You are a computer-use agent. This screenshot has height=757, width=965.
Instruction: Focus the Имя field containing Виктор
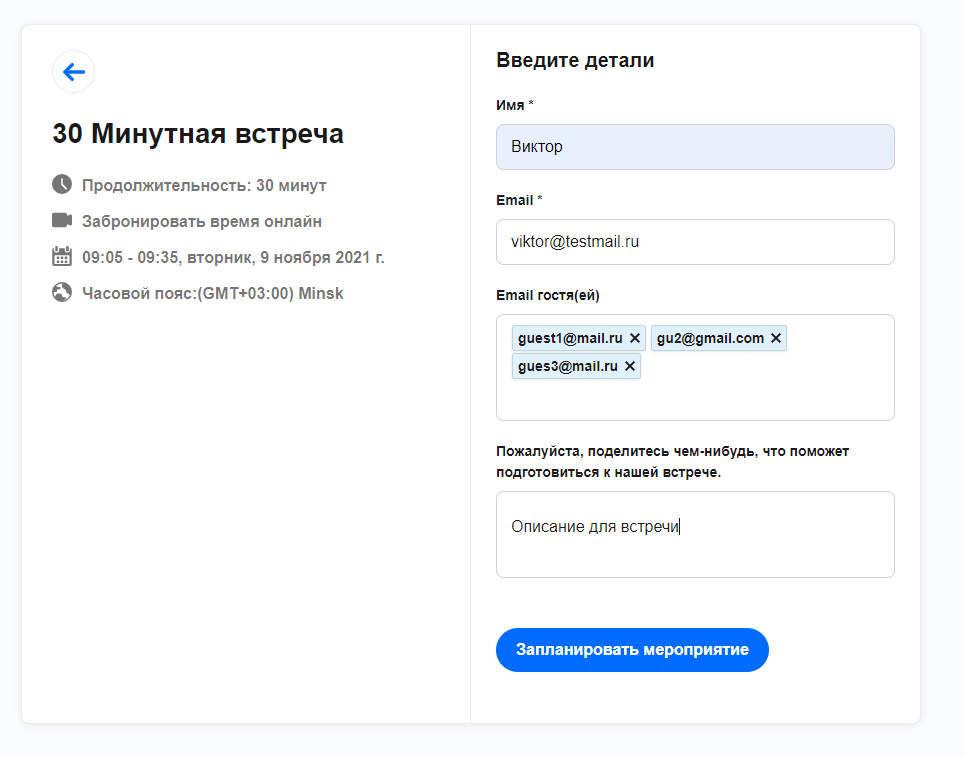[695, 147]
